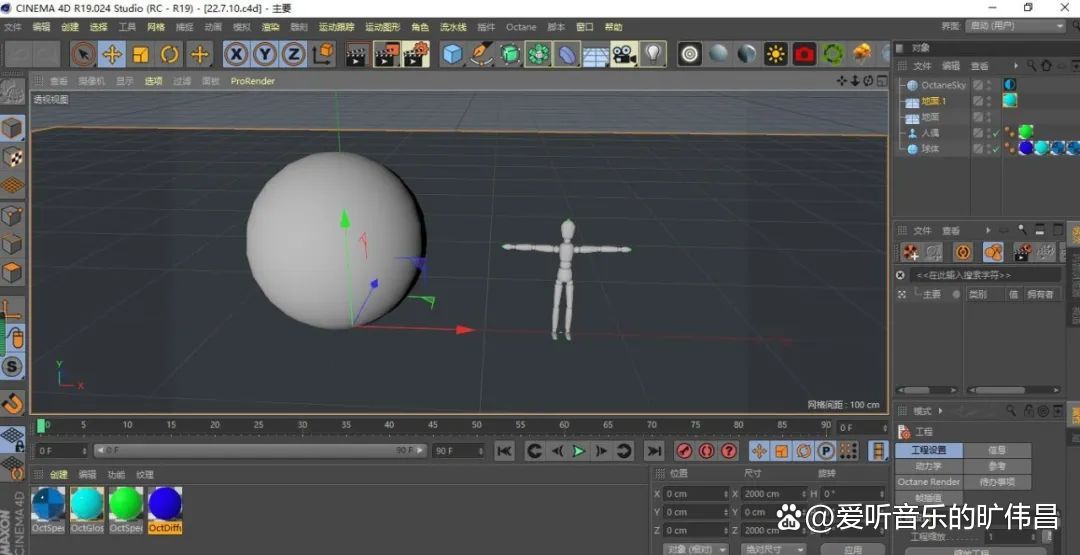Viewport: 1080px width, 555px height.
Task: Open the 创建 menu in the menu bar
Action: click(x=70, y=28)
